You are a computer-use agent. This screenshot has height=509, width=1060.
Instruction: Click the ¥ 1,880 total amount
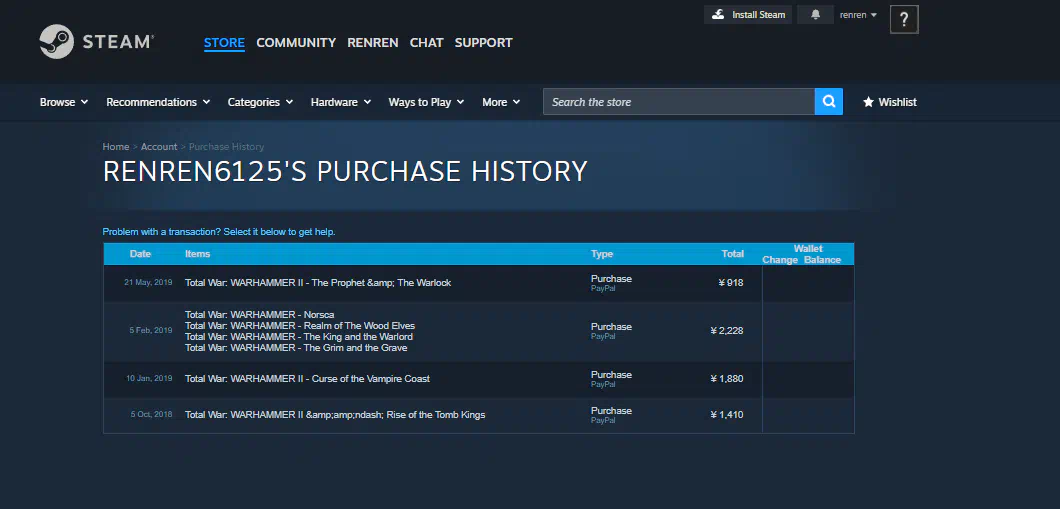pos(727,379)
